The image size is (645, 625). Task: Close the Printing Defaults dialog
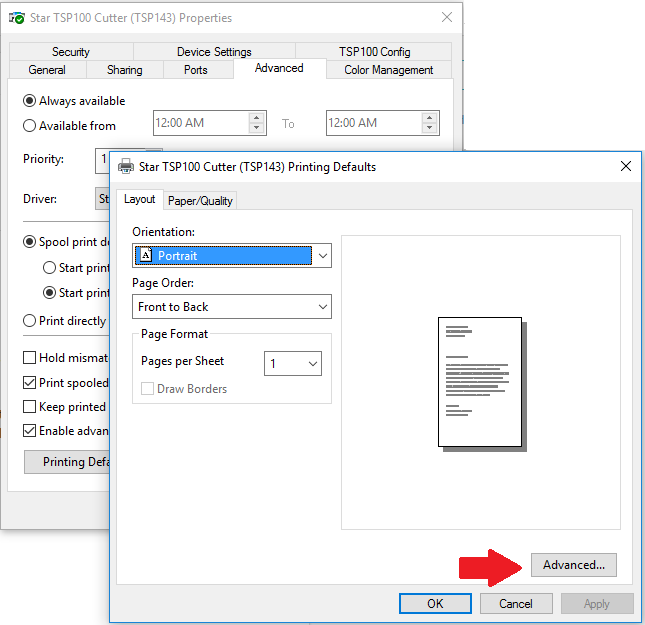pos(626,166)
